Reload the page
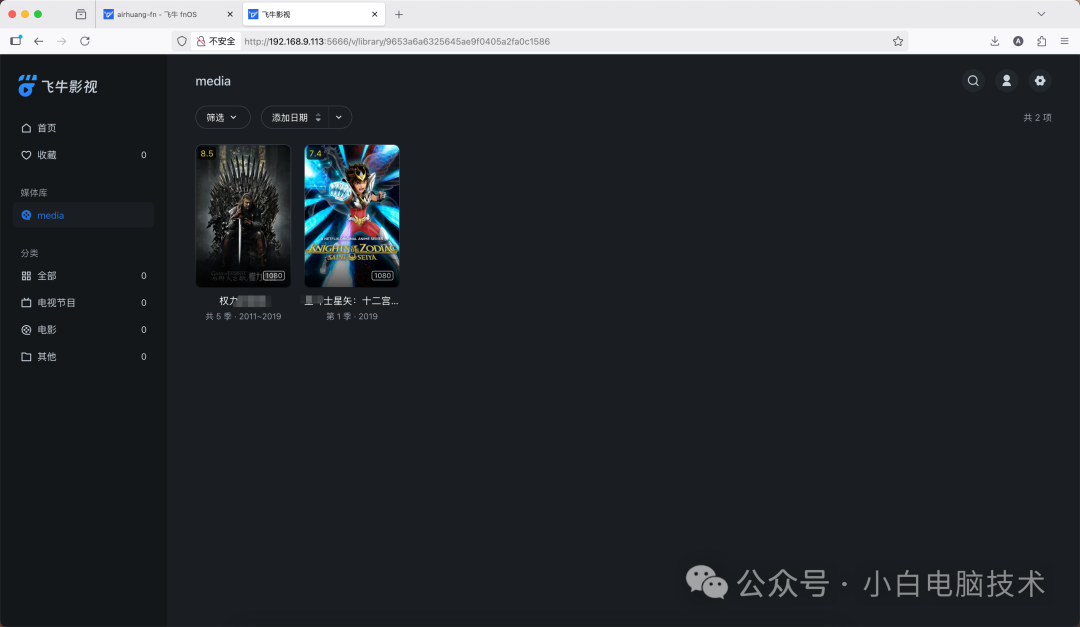This screenshot has width=1080, height=627. click(85, 41)
